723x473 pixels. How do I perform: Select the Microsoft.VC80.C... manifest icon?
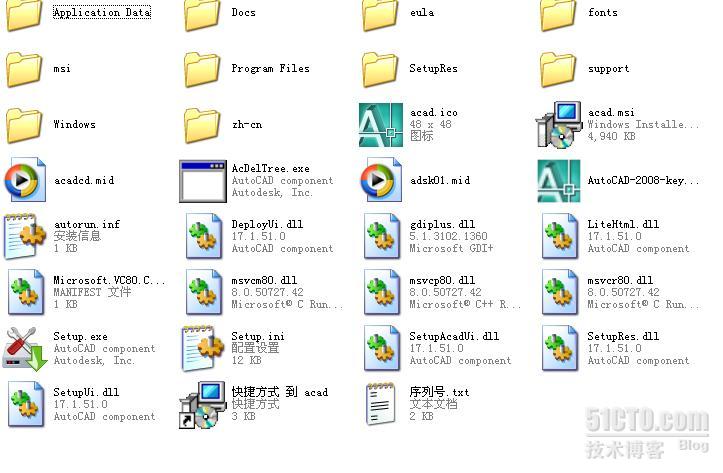(x=25, y=292)
